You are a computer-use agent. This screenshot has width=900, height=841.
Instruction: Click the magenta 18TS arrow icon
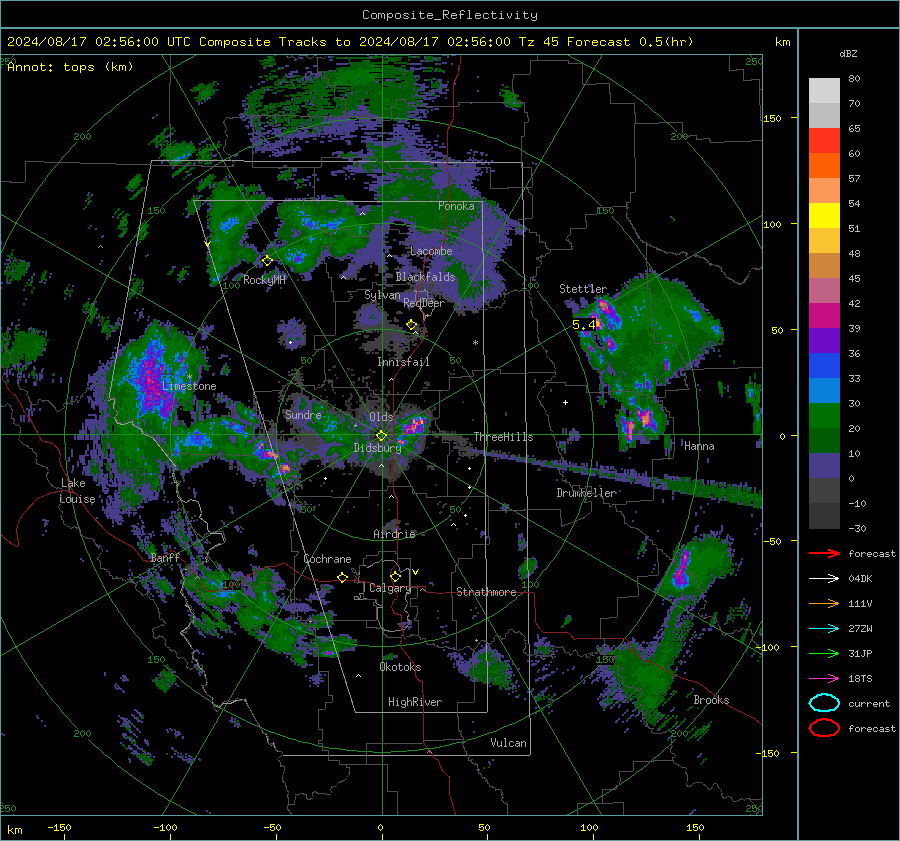coord(824,679)
